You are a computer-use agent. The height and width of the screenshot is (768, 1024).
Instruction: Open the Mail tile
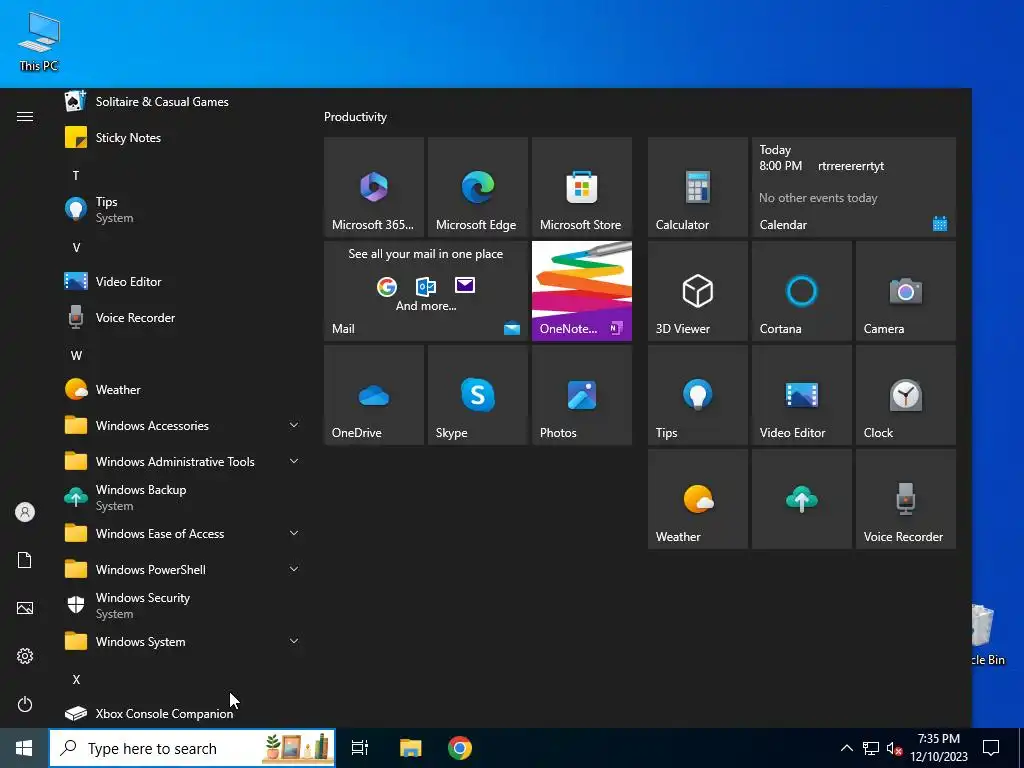pos(426,291)
